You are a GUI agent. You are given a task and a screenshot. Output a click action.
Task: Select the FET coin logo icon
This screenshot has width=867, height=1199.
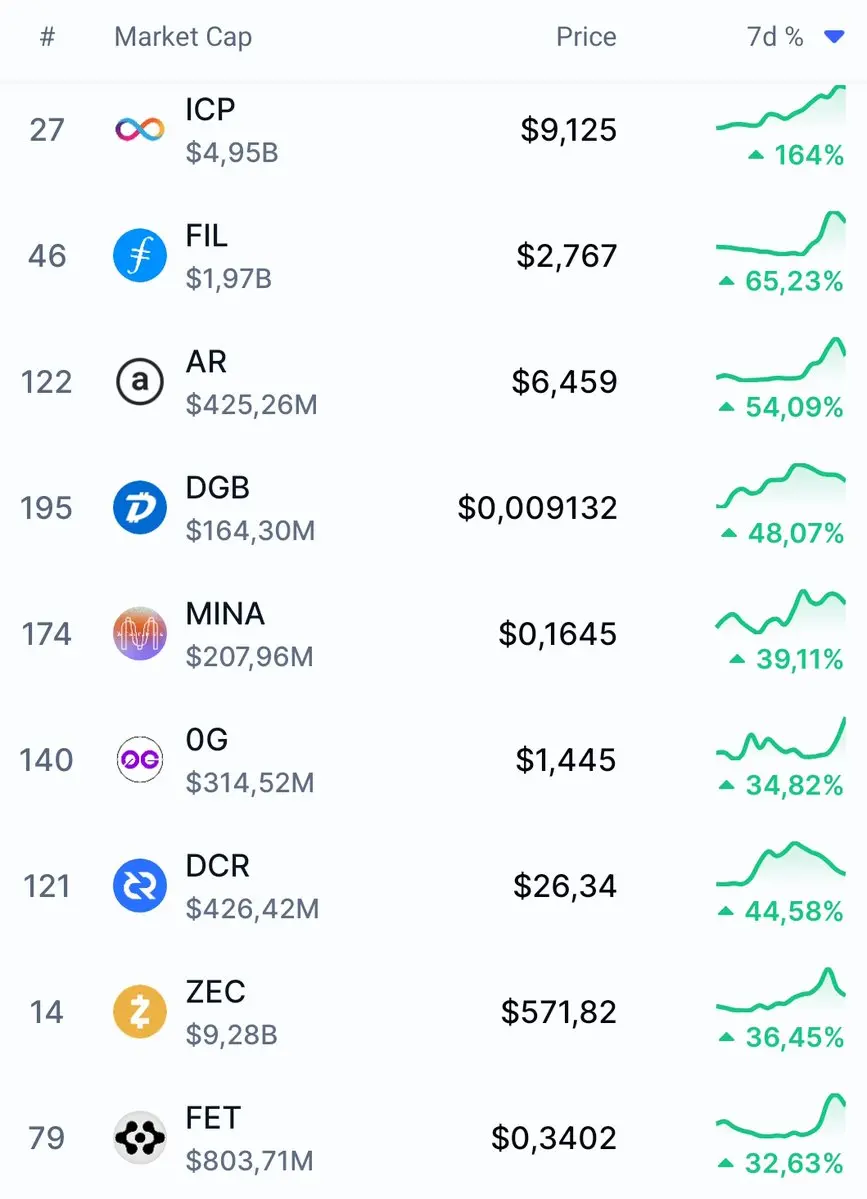(x=139, y=1138)
